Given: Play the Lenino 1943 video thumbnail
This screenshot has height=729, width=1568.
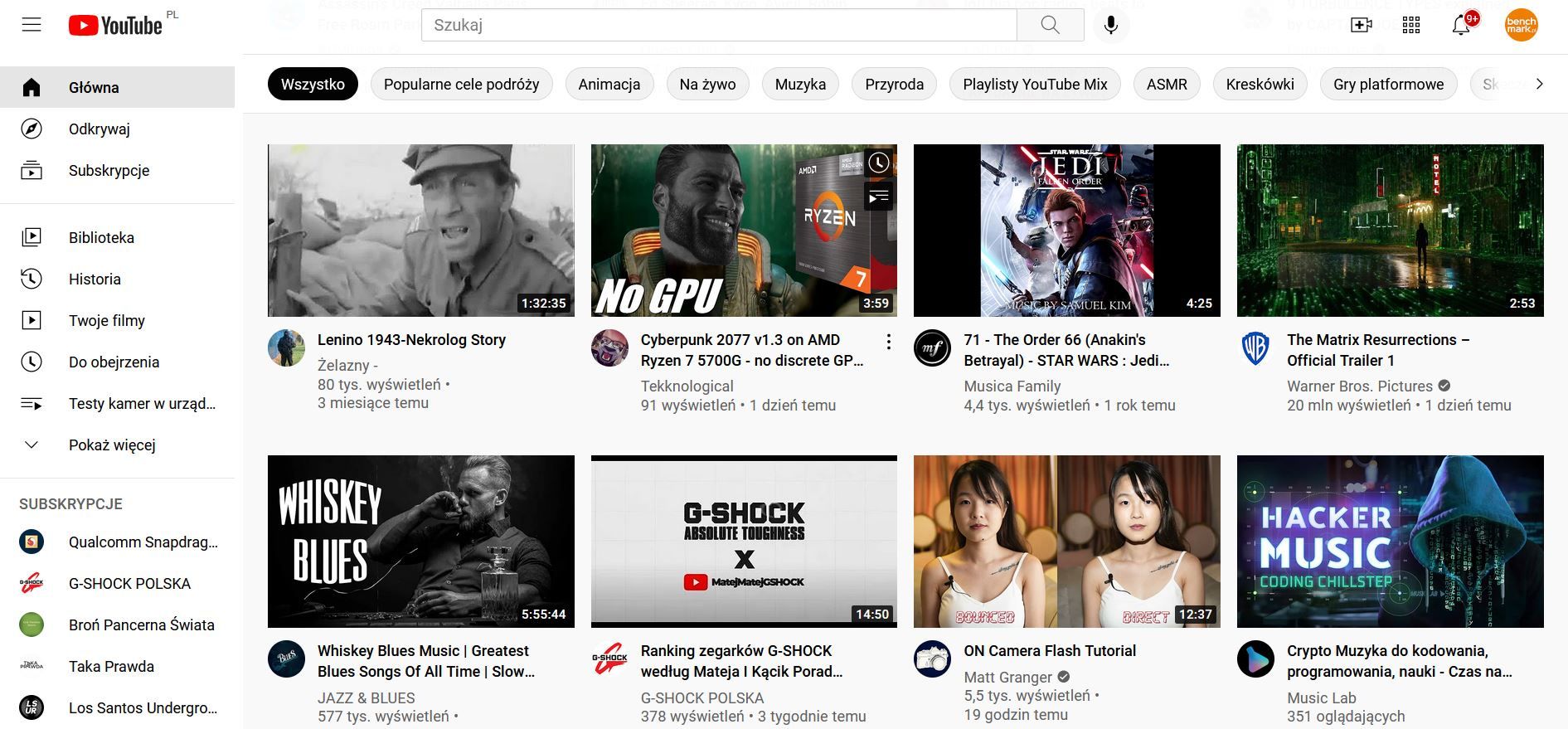Looking at the screenshot, I should pyautogui.click(x=421, y=231).
